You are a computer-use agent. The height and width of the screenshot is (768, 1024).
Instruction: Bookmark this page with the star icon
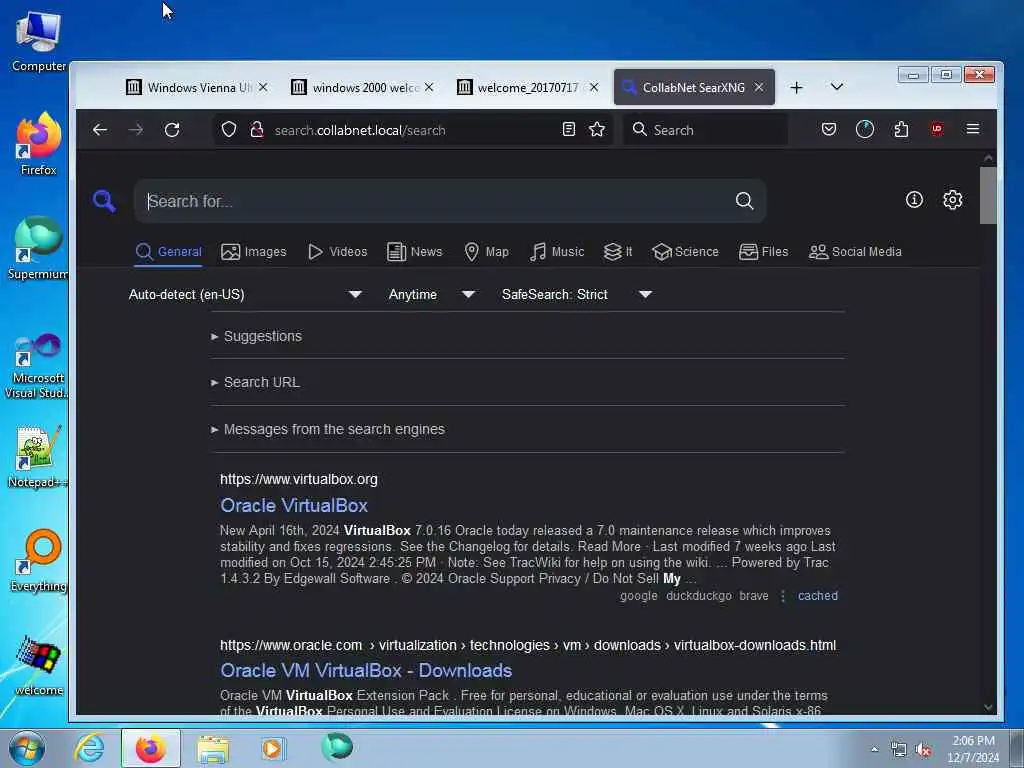(x=597, y=129)
